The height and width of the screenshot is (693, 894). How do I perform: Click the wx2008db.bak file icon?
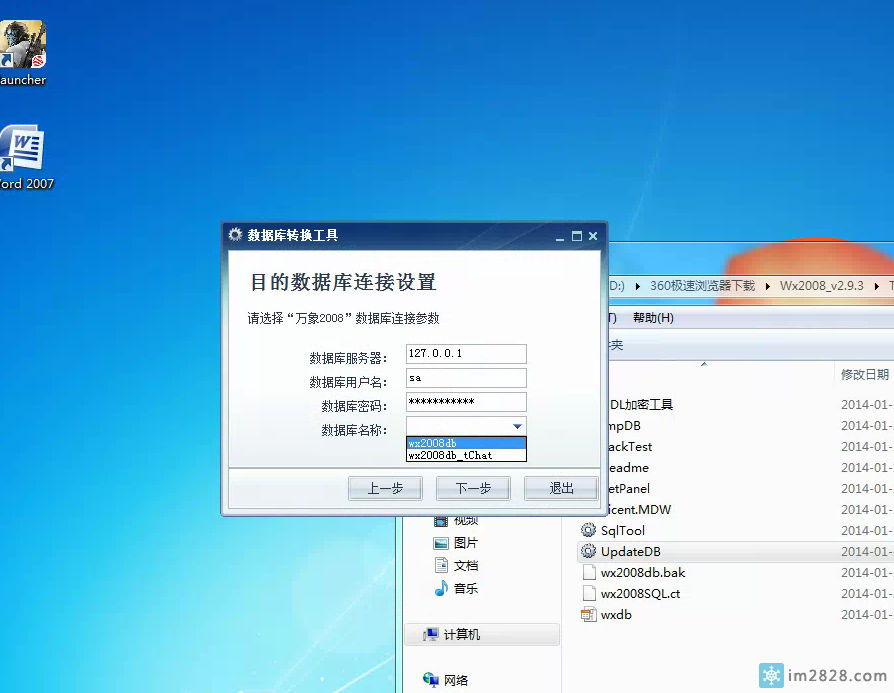pos(588,573)
